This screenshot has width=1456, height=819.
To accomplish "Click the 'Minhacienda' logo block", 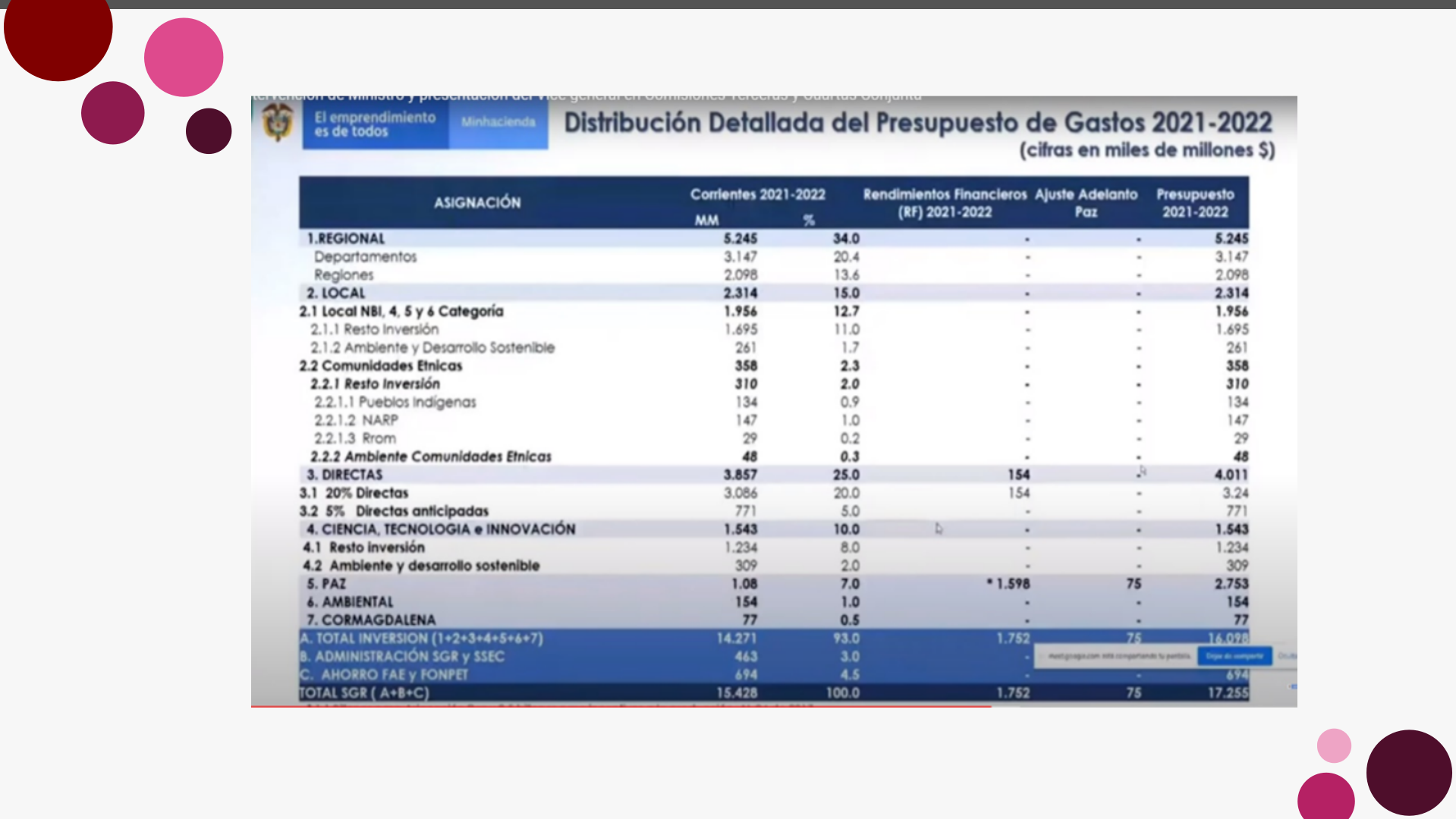I will click(x=498, y=124).
